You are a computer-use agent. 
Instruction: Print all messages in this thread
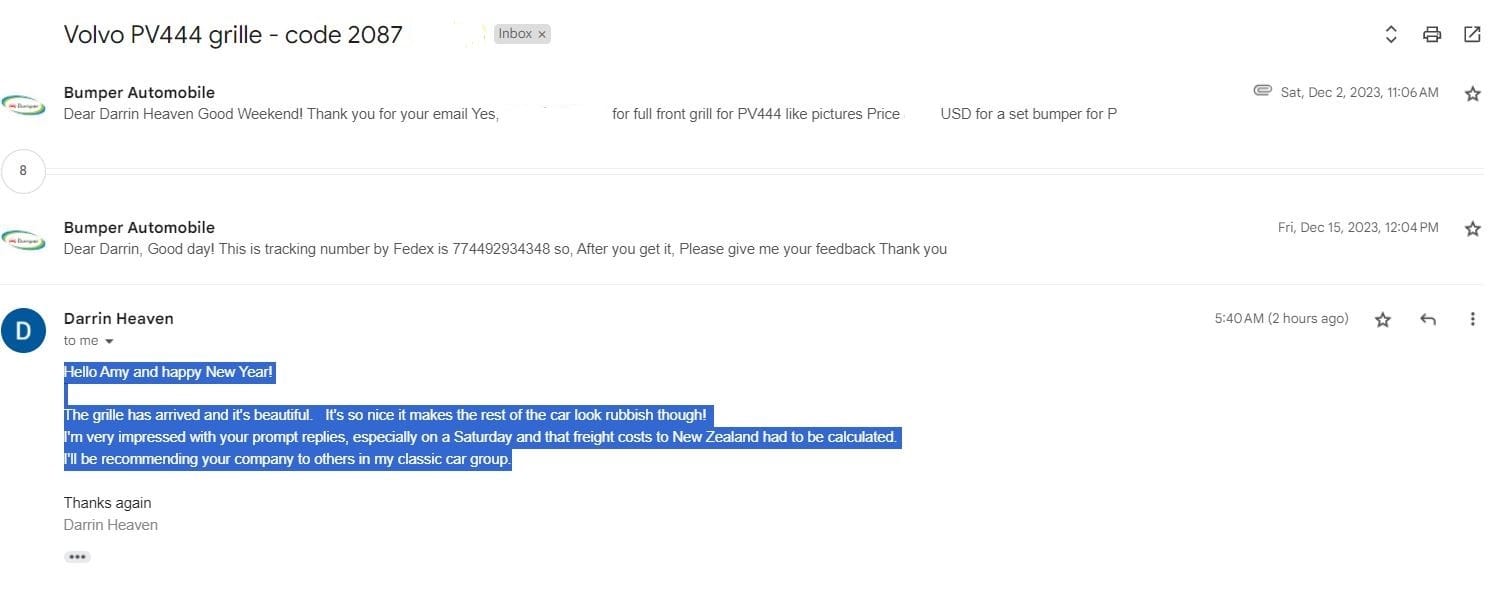coord(1432,35)
